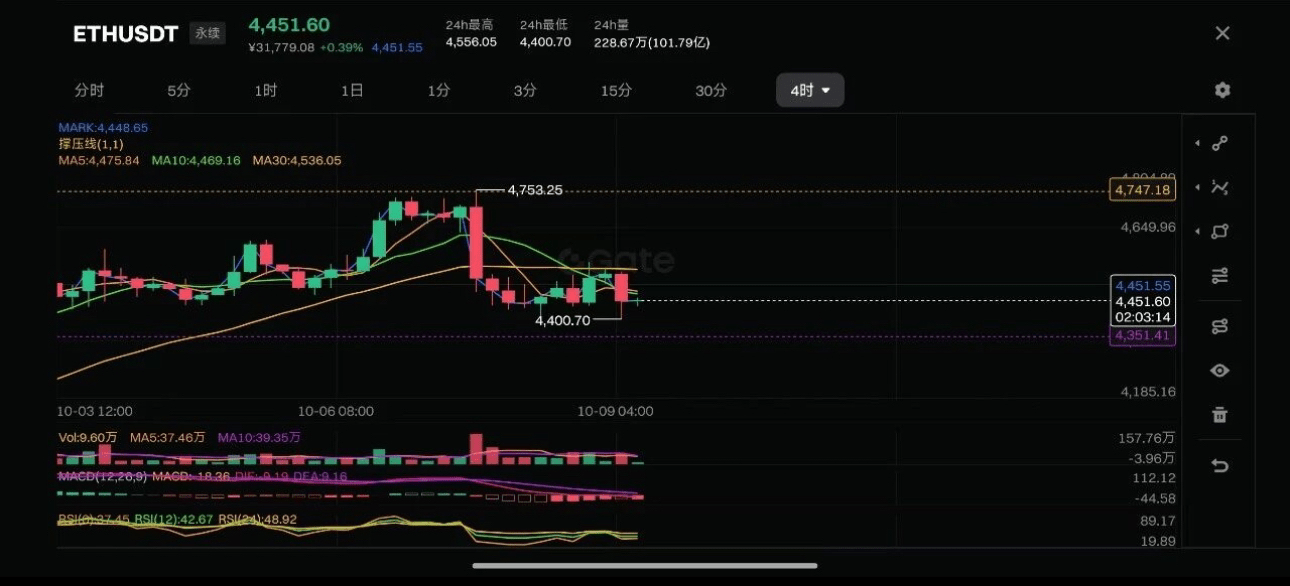
Task: Open chart settings gear icon
Action: (x=1222, y=90)
